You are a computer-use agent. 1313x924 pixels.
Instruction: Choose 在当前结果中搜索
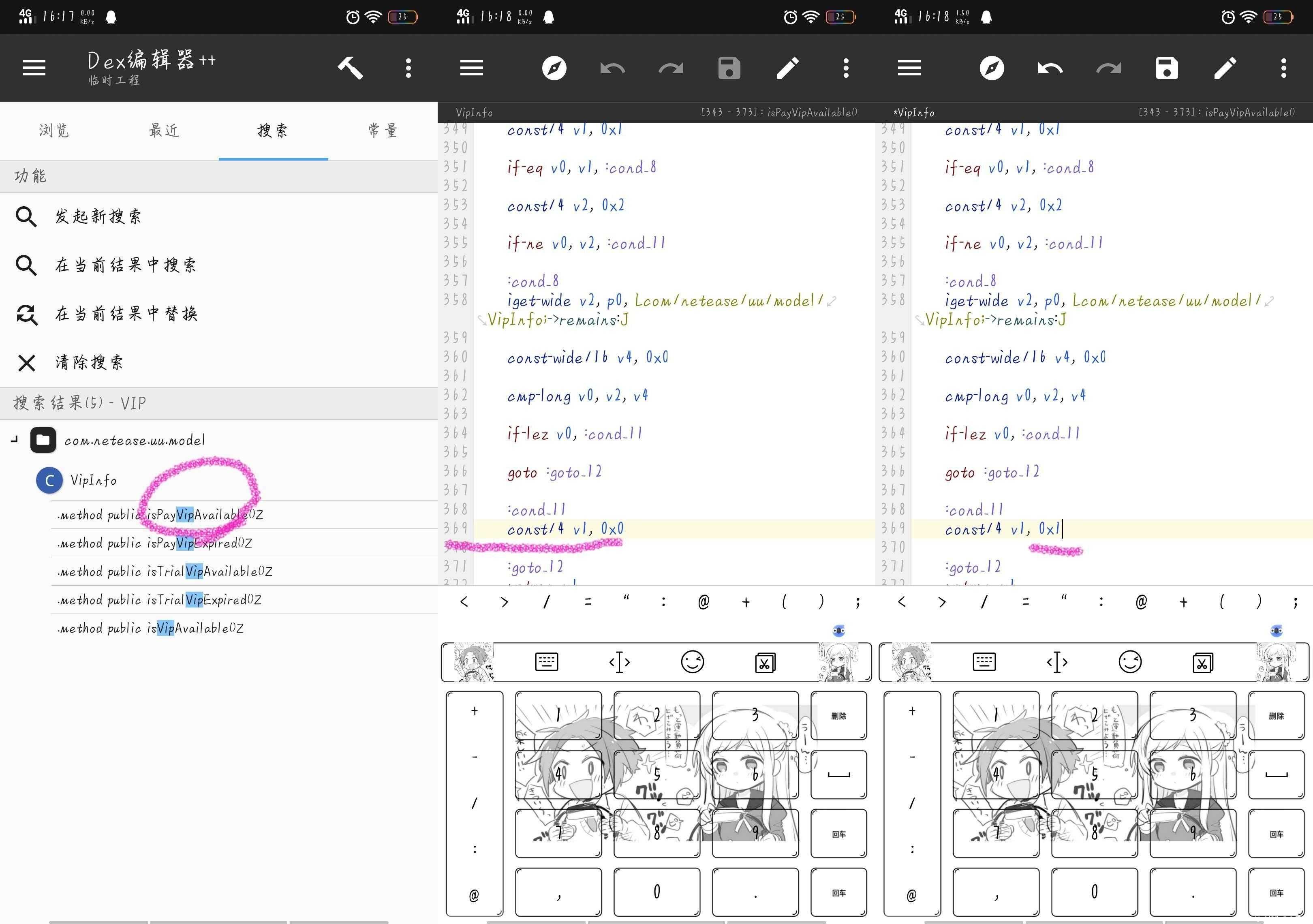click(219, 265)
